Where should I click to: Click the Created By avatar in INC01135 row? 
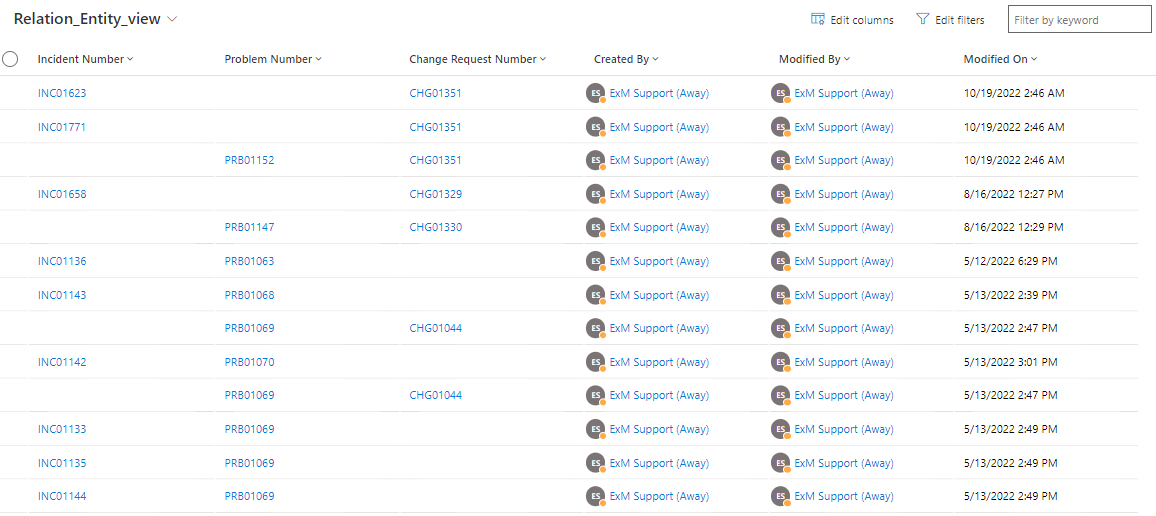[x=595, y=463]
